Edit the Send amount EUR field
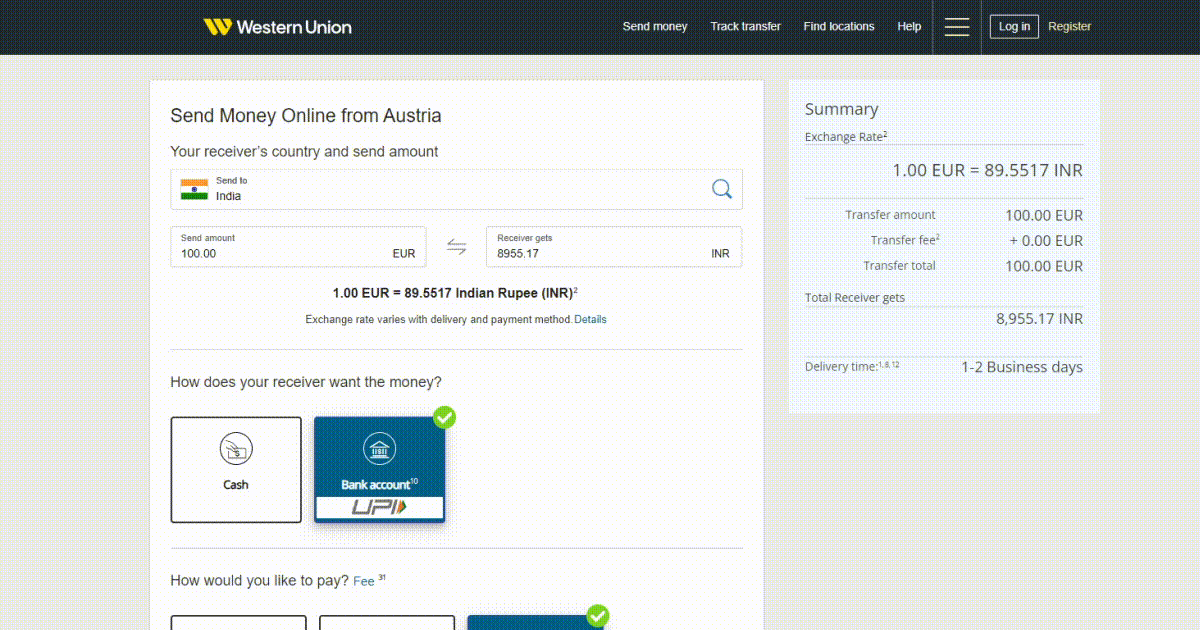 tap(298, 247)
